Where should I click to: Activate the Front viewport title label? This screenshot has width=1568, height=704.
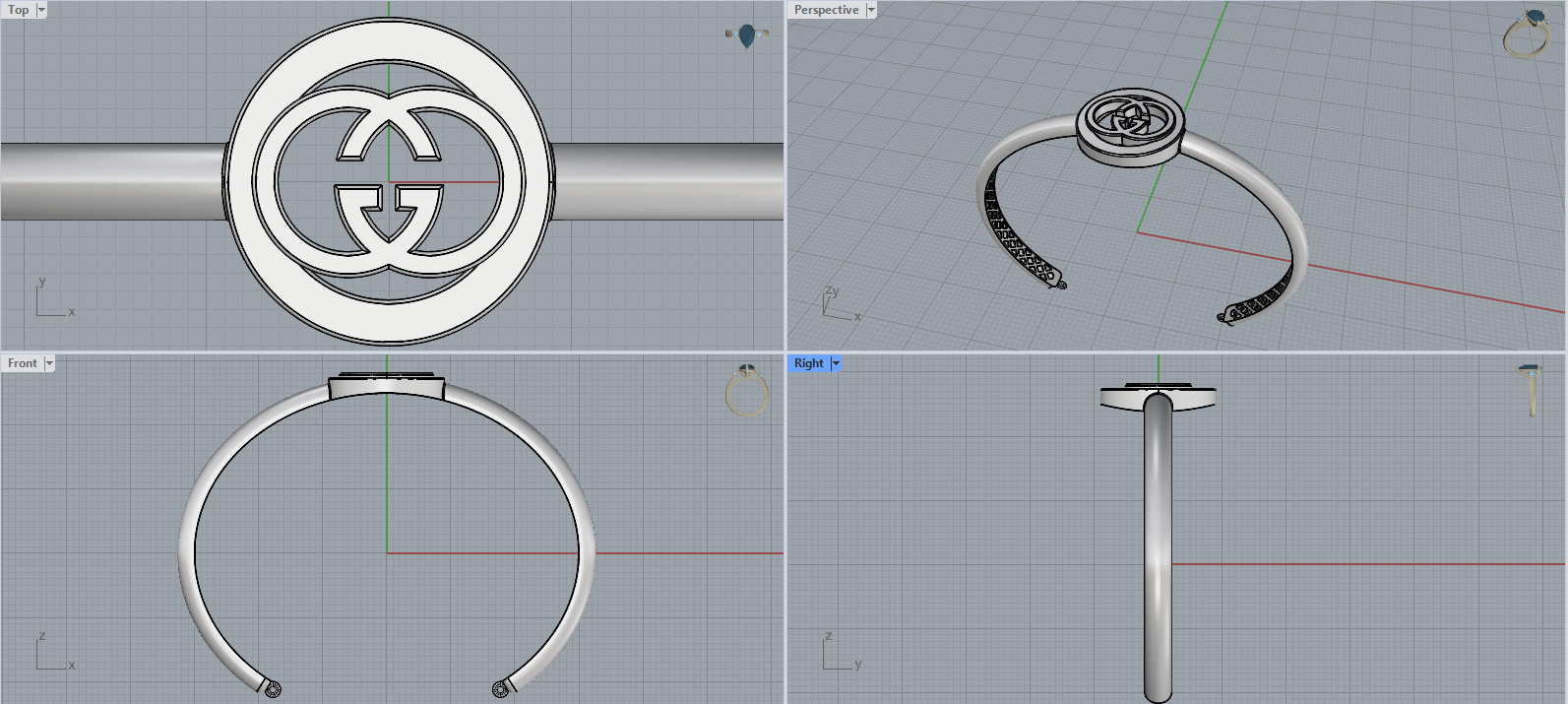pyautogui.click(x=23, y=363)
